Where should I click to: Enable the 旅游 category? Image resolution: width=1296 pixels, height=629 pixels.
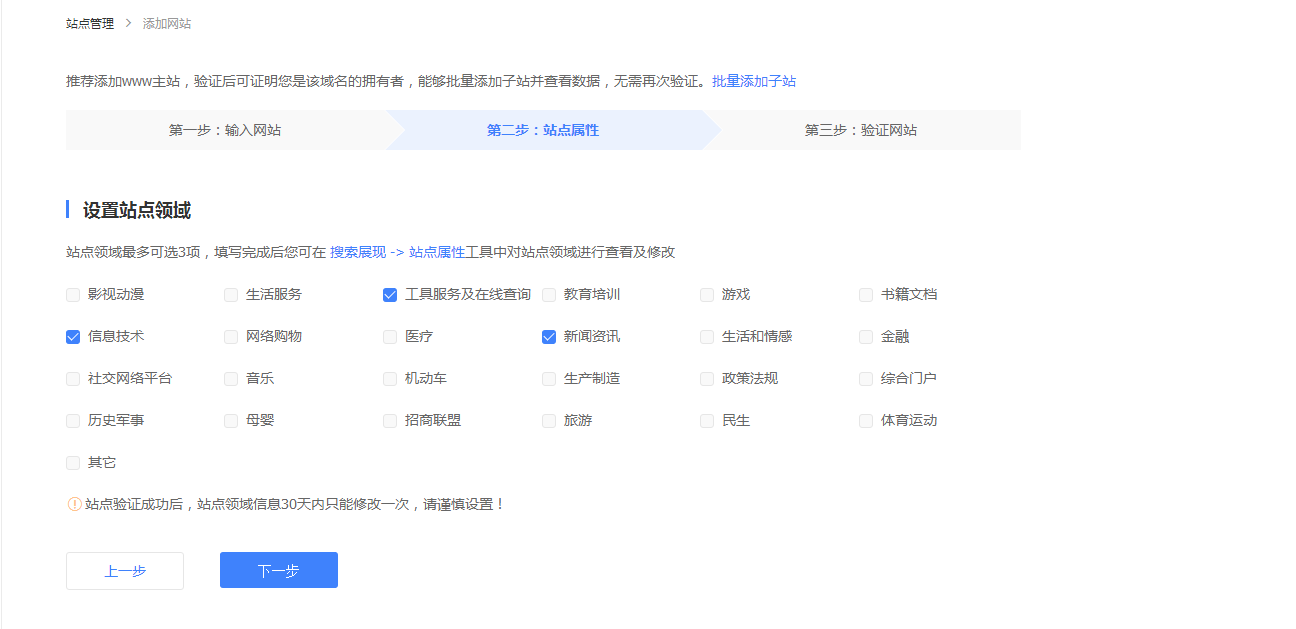548,420
